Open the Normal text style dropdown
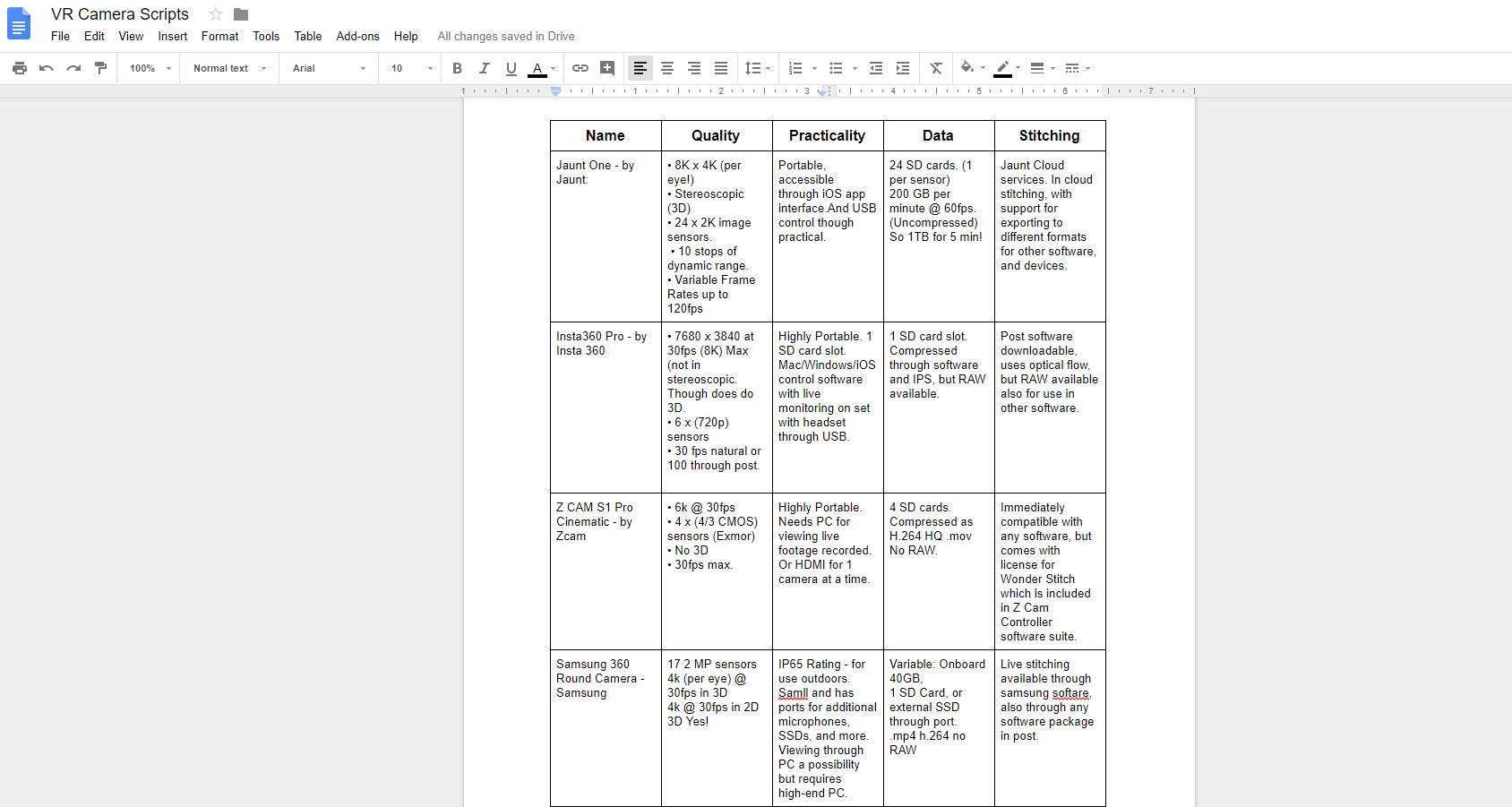Screen dimensions: 1512x807 tap(229, 68)
